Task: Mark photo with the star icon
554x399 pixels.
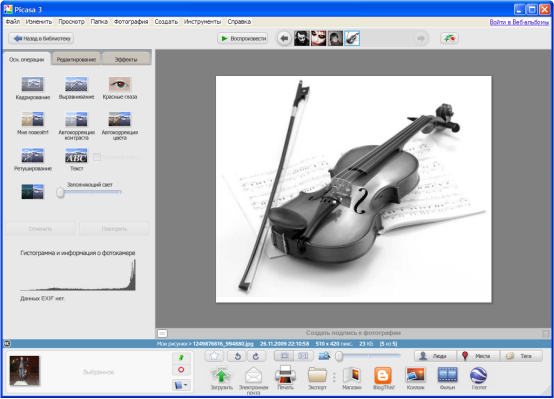Action: pyautogui.click(x=214, y=356)
